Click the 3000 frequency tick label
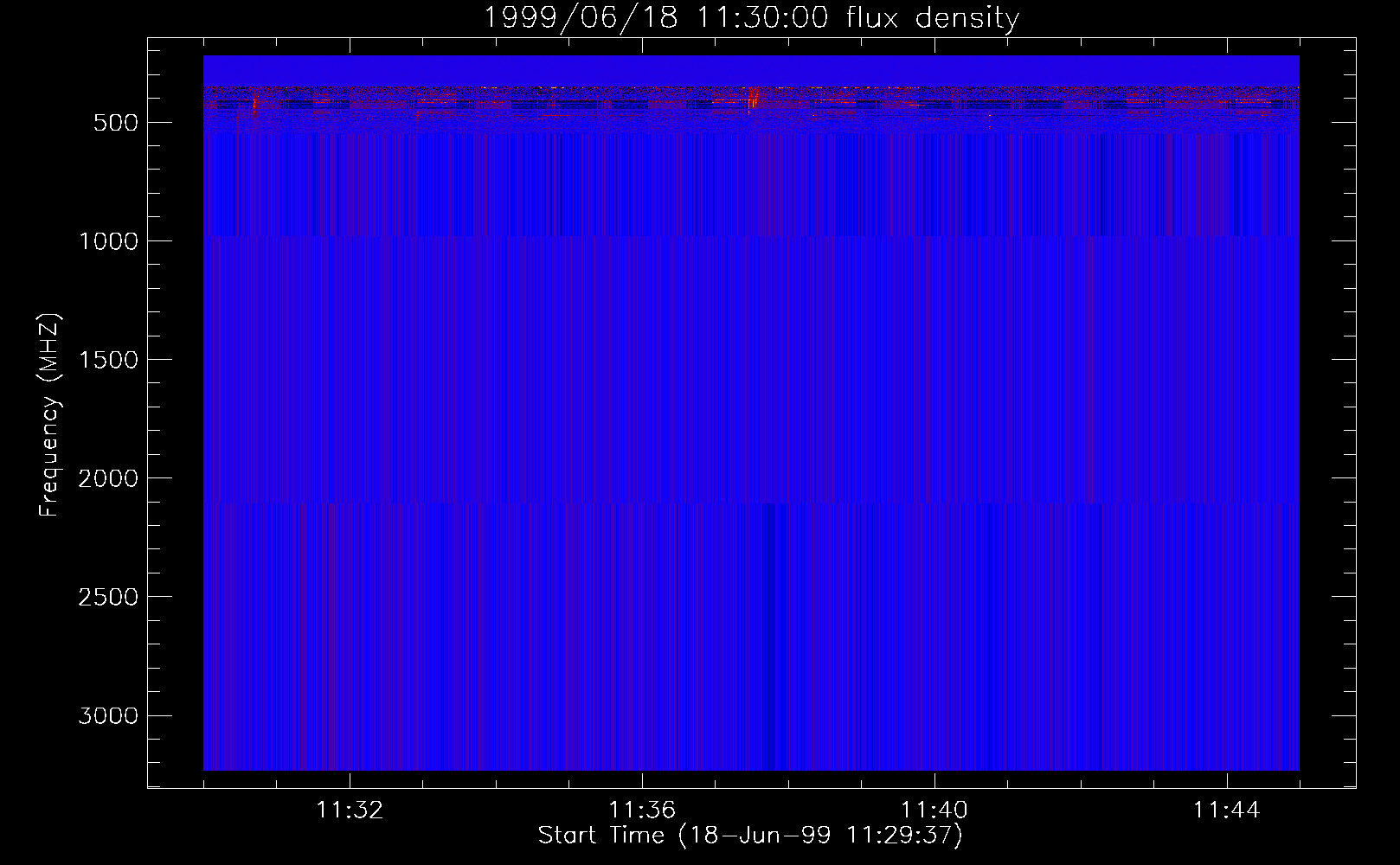This screenshot has height=865, width=1400. [108, 715]
